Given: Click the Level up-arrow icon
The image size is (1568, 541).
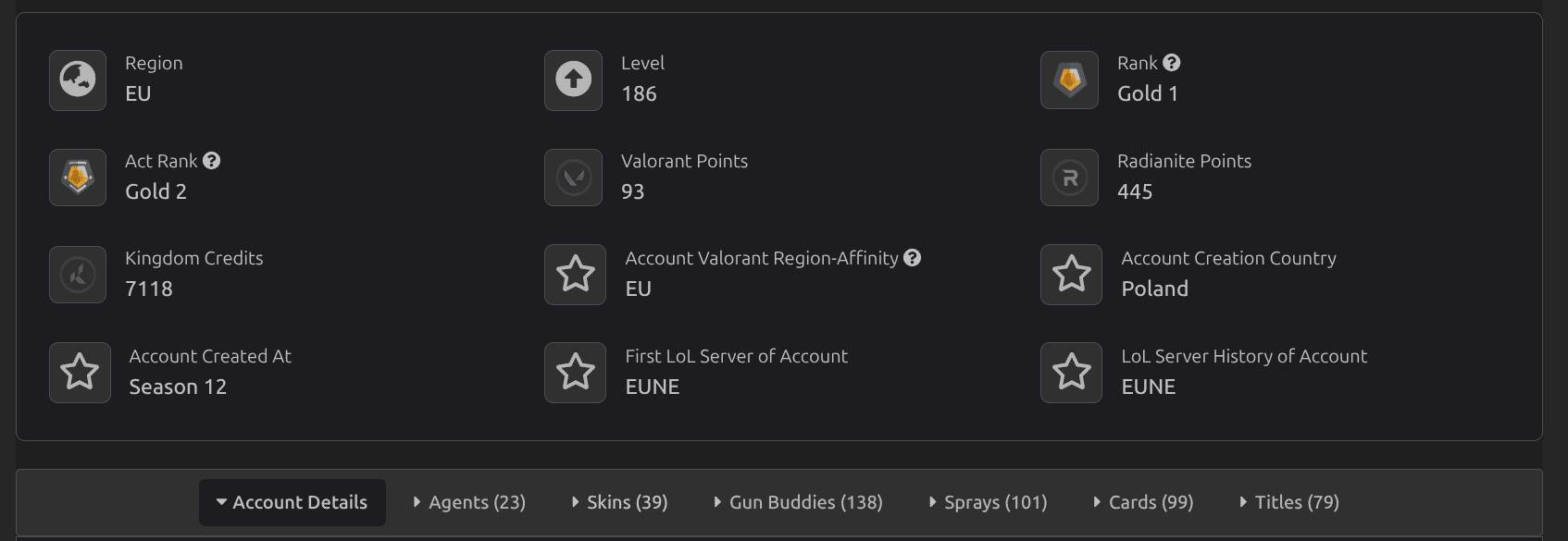Looking at the screenshot, I should tap(574, 80).
